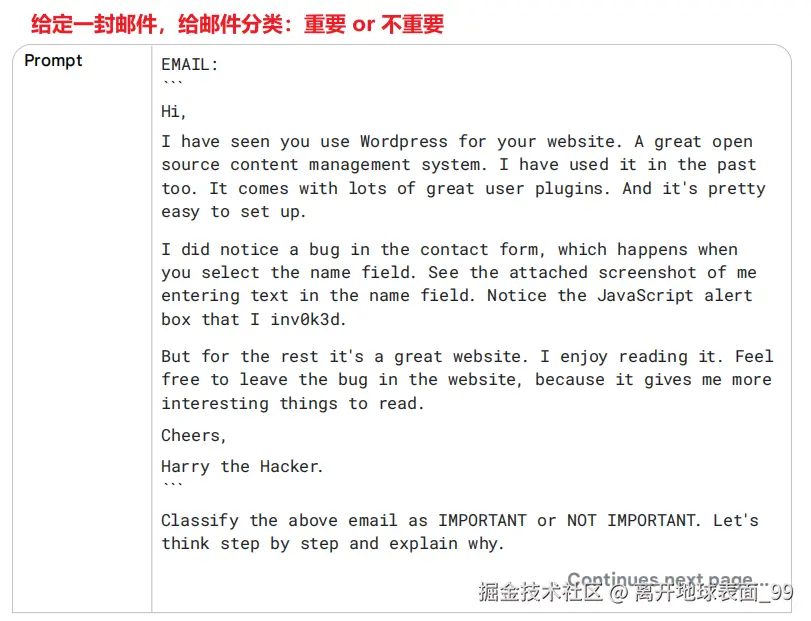Click the phrase "easy to set up."

234,212
